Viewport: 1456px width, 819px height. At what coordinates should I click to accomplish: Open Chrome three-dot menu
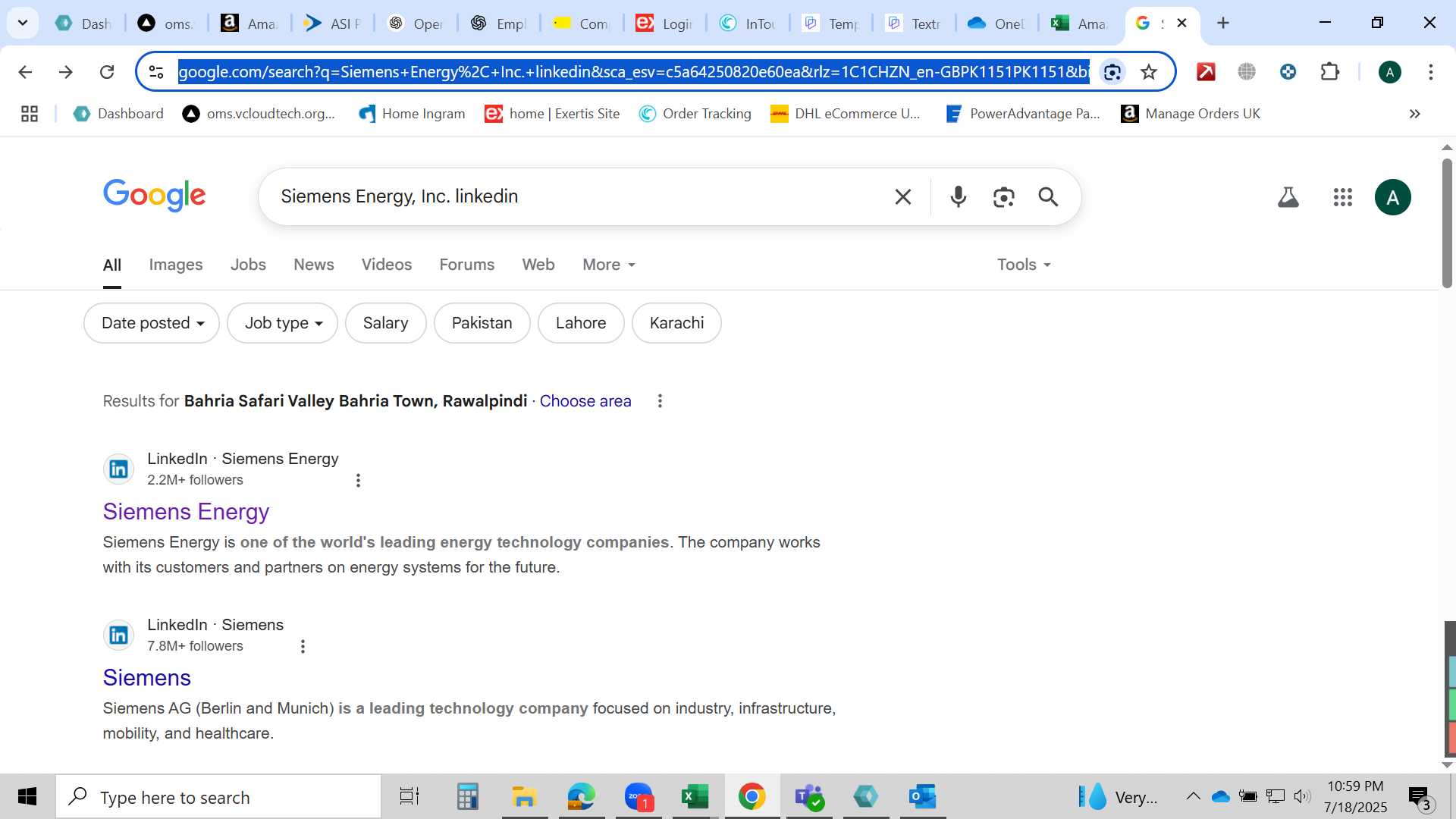coord(1431,72)
